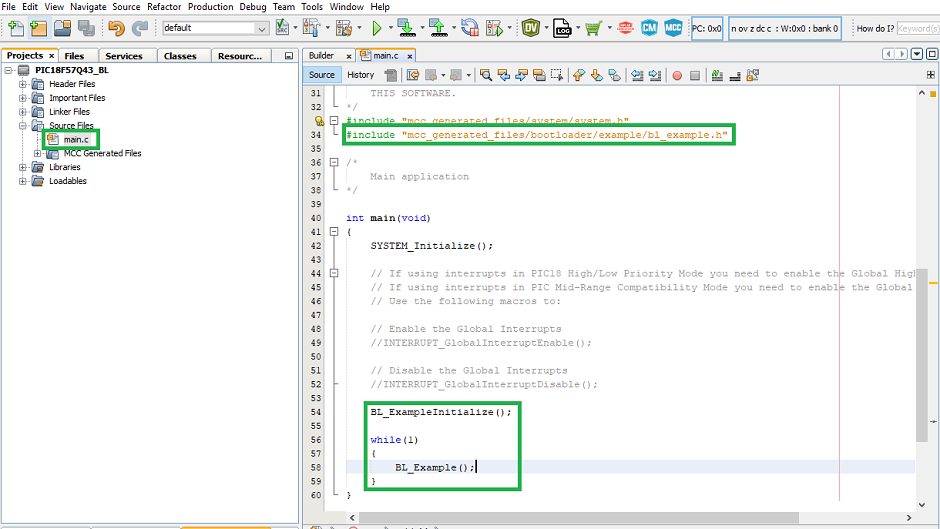
Task: Open the Services panel tab
Action: pyautogui.click(x=124, y=56)
